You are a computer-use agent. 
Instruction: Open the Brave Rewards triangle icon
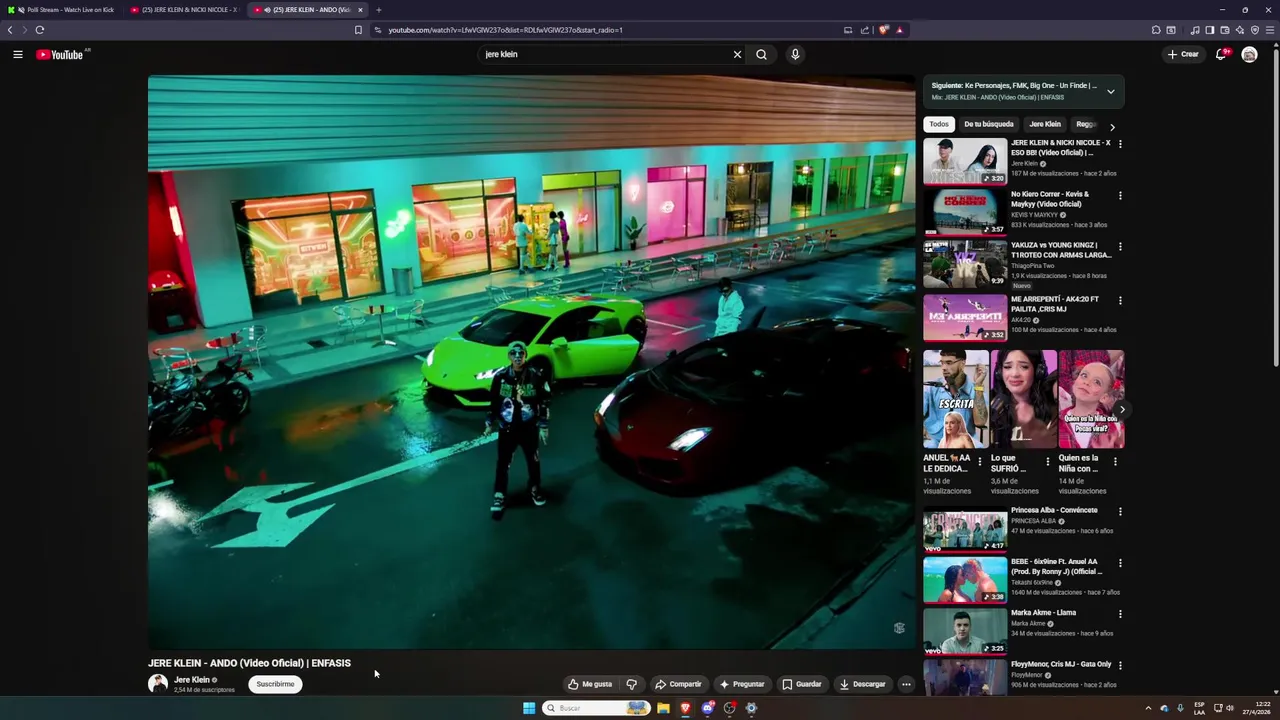click(x=899, y=30)
